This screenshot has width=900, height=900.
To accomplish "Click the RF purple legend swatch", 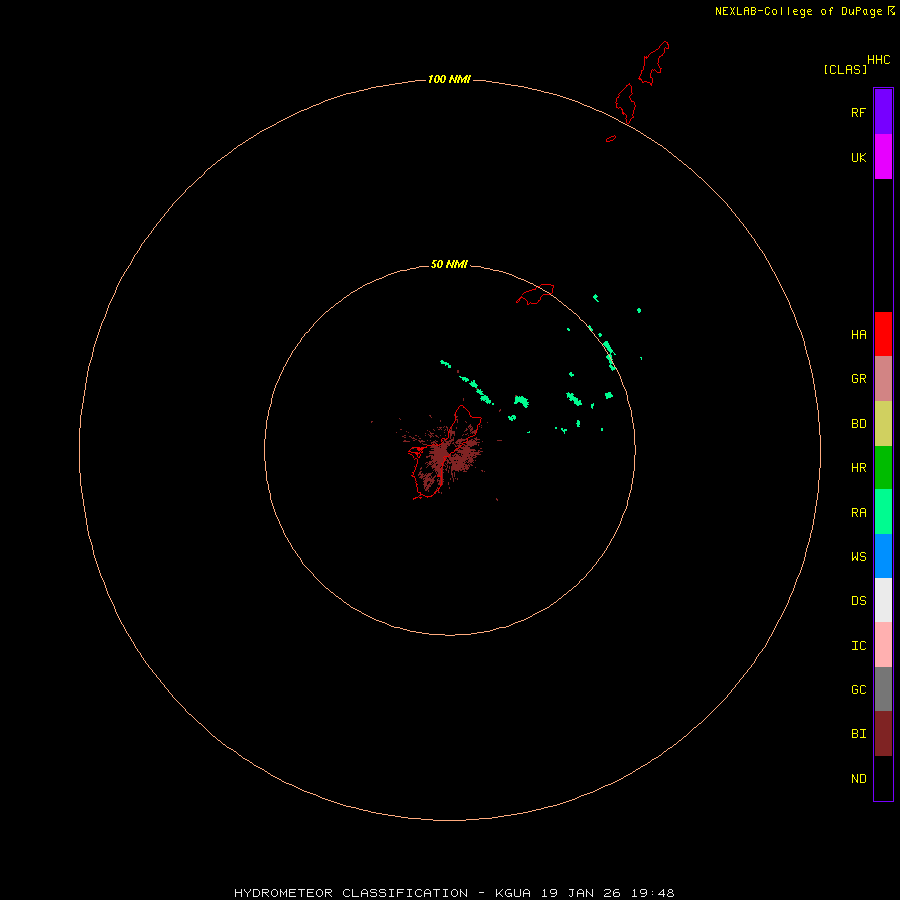I will [883, 112].
